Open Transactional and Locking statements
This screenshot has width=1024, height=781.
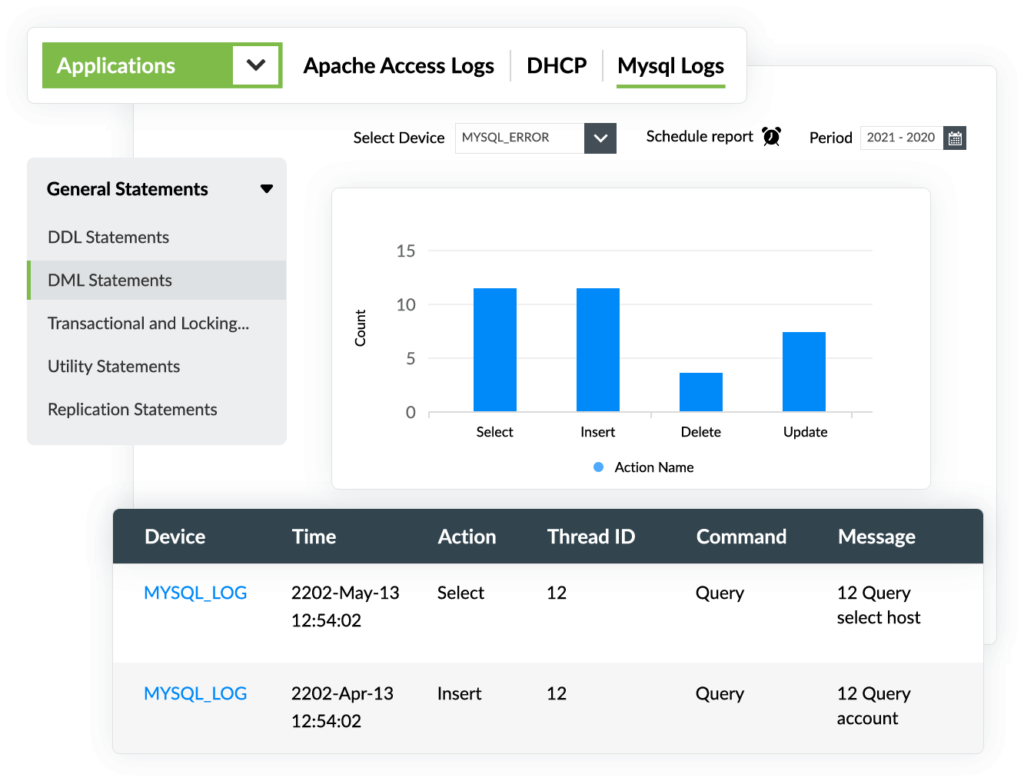148,323
